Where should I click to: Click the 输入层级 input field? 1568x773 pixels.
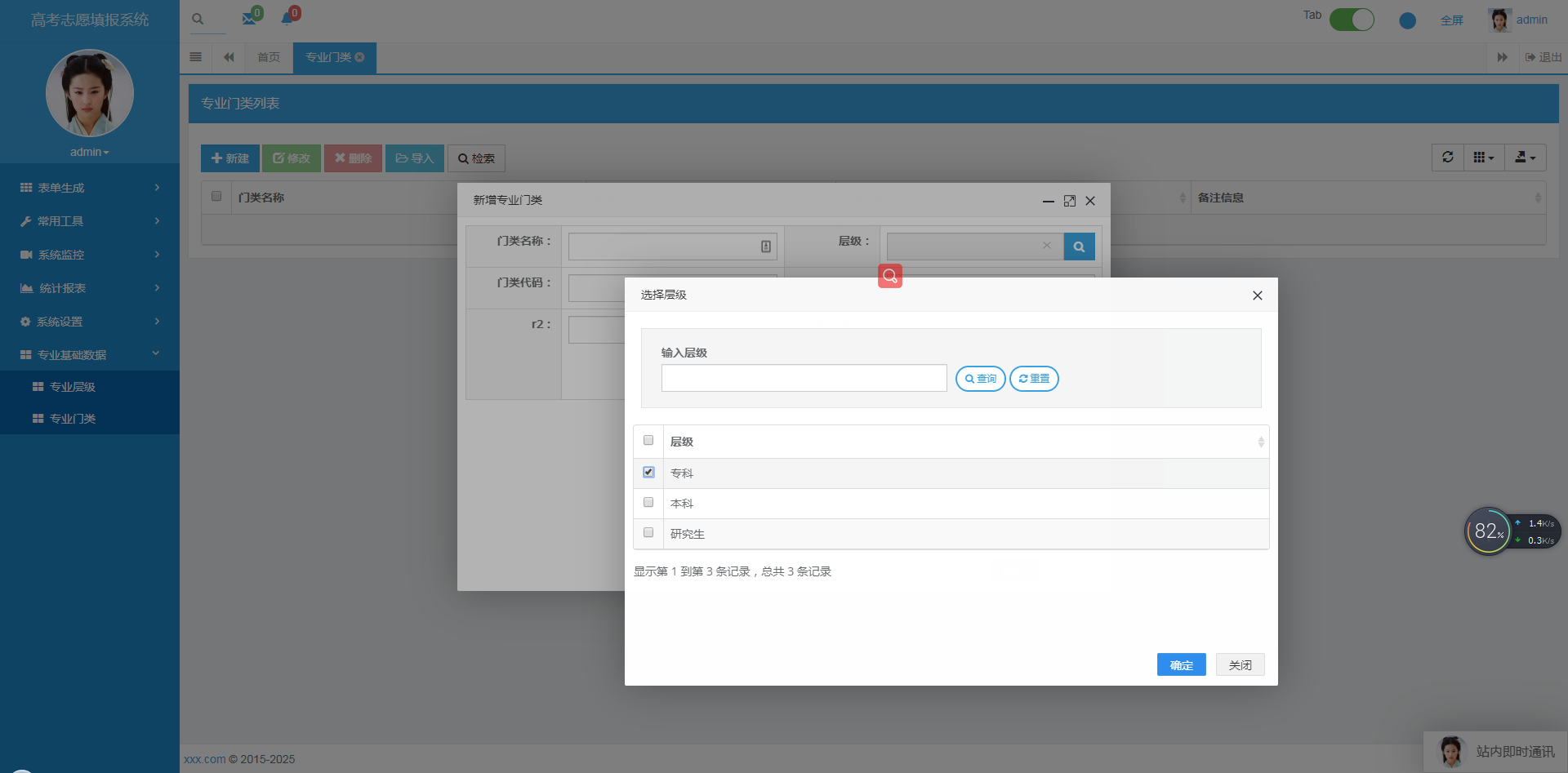pyautogui.click(x=803, y=377)
